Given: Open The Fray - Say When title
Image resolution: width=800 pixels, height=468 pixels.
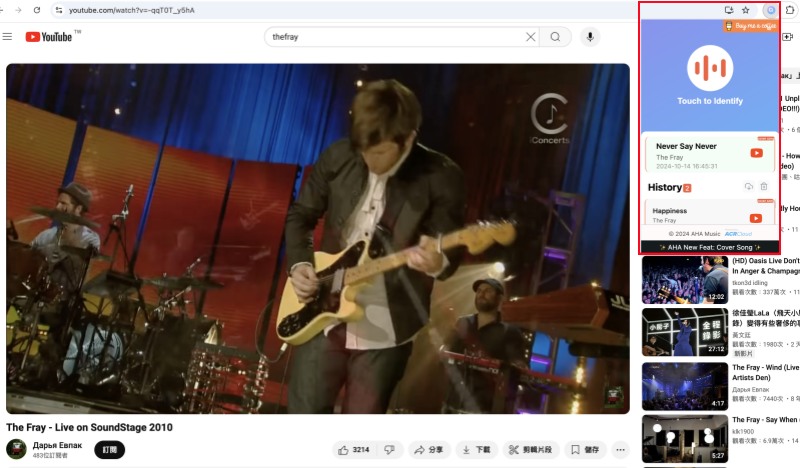Looking at the screenshot, I should tap(766, 420).
